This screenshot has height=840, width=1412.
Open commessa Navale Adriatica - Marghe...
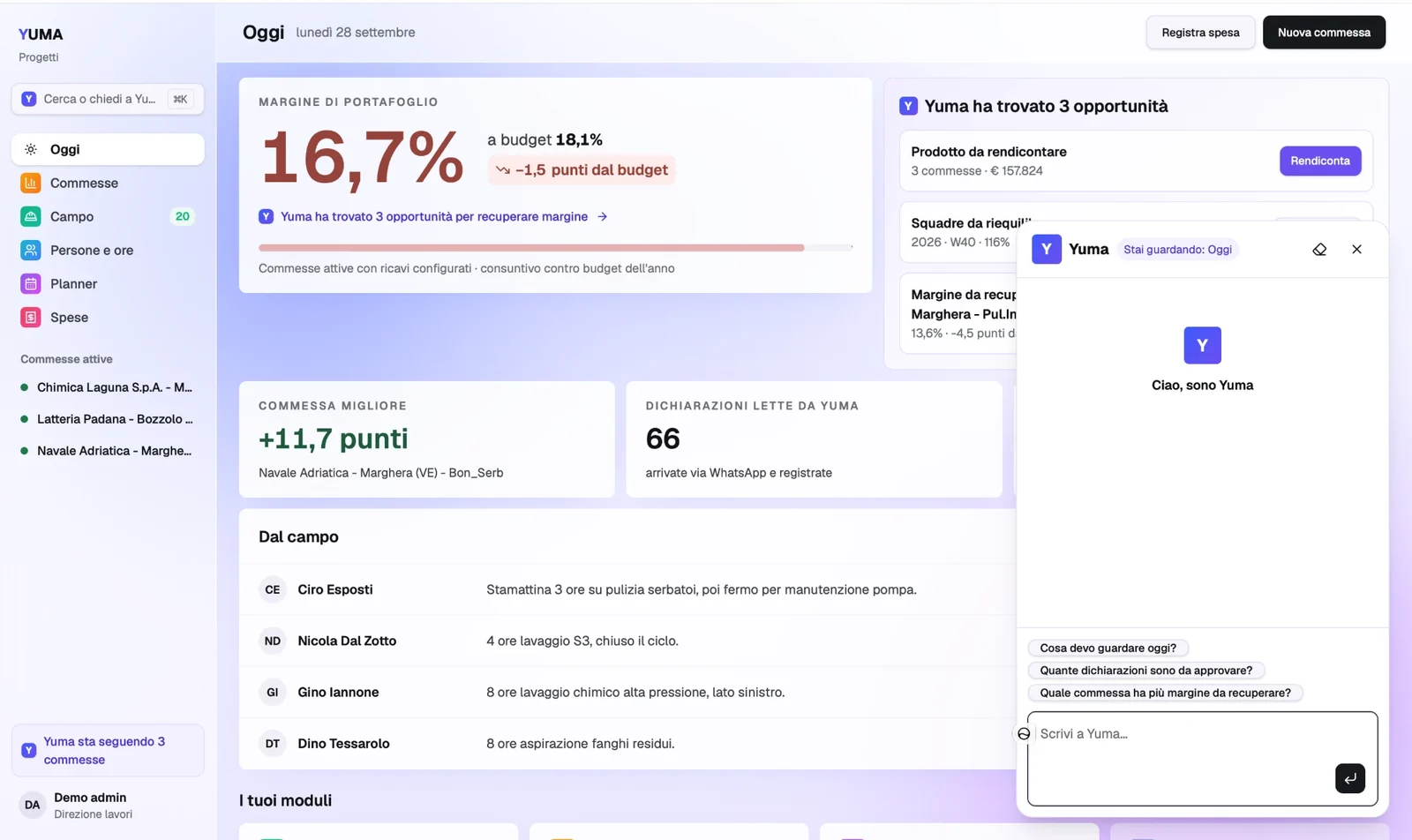[x=108, y=451]
